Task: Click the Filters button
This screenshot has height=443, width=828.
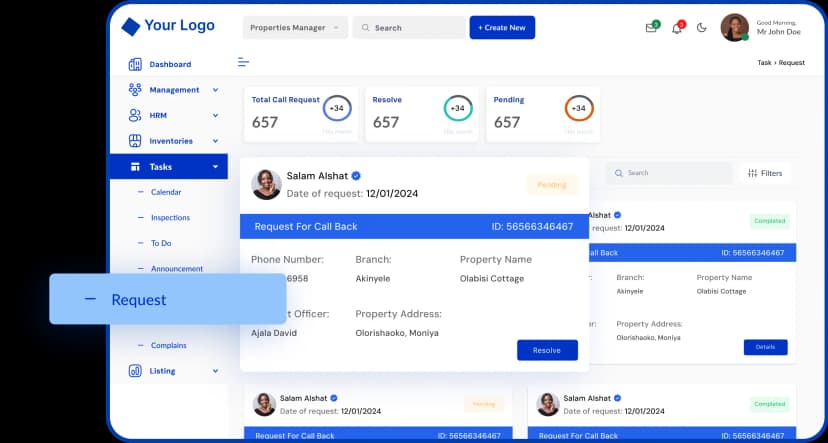Action: point(765,173)
